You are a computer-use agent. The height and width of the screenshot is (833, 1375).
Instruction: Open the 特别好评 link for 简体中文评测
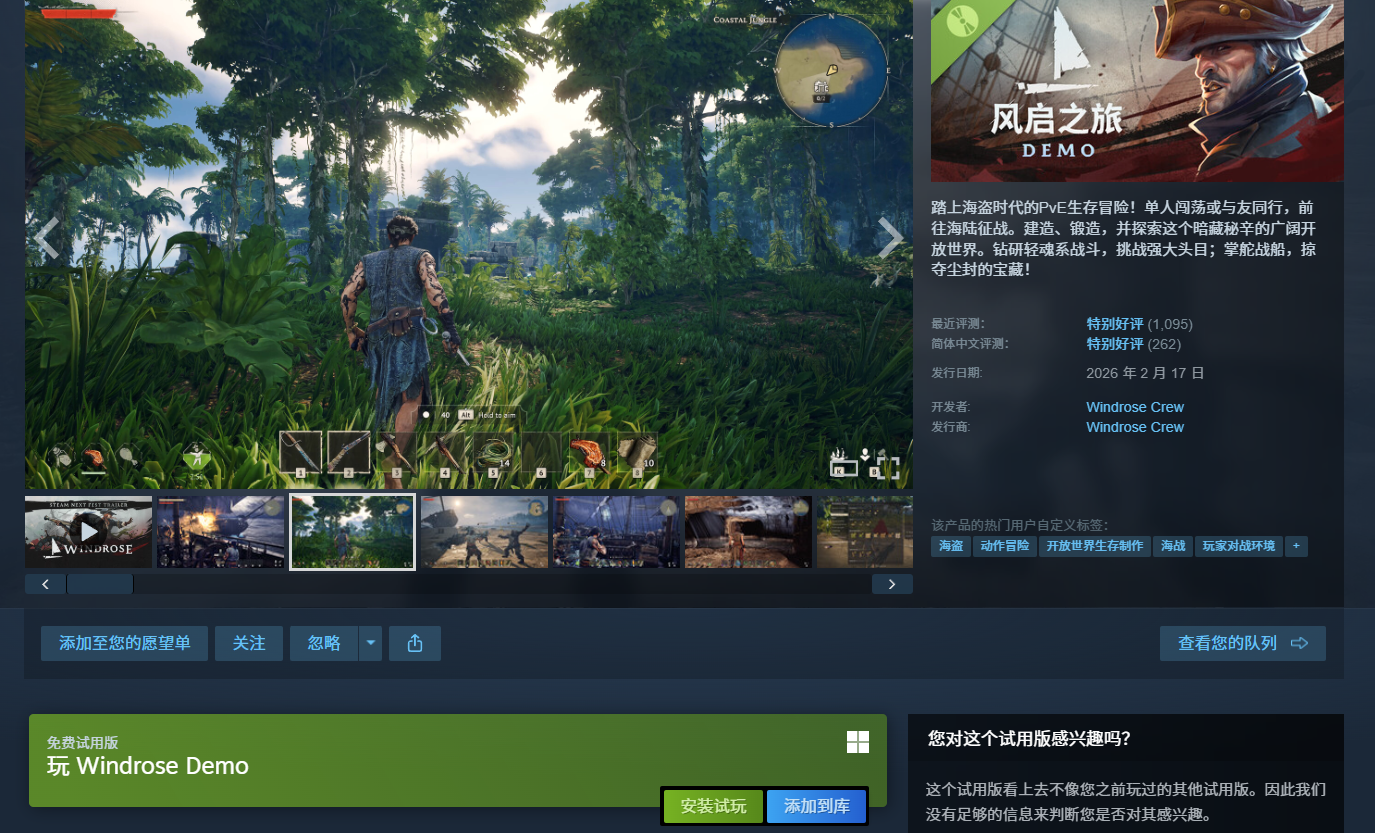pyautogui.click(x=1115, y=344)
